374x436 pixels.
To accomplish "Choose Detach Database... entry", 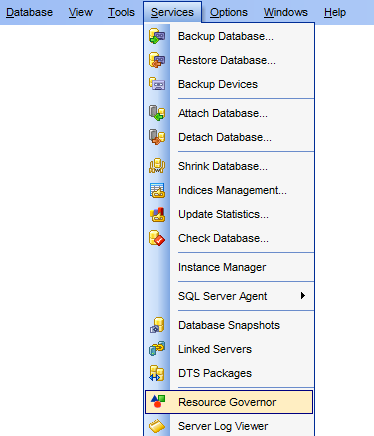I will pyautogui.click(x=229, y=137).
